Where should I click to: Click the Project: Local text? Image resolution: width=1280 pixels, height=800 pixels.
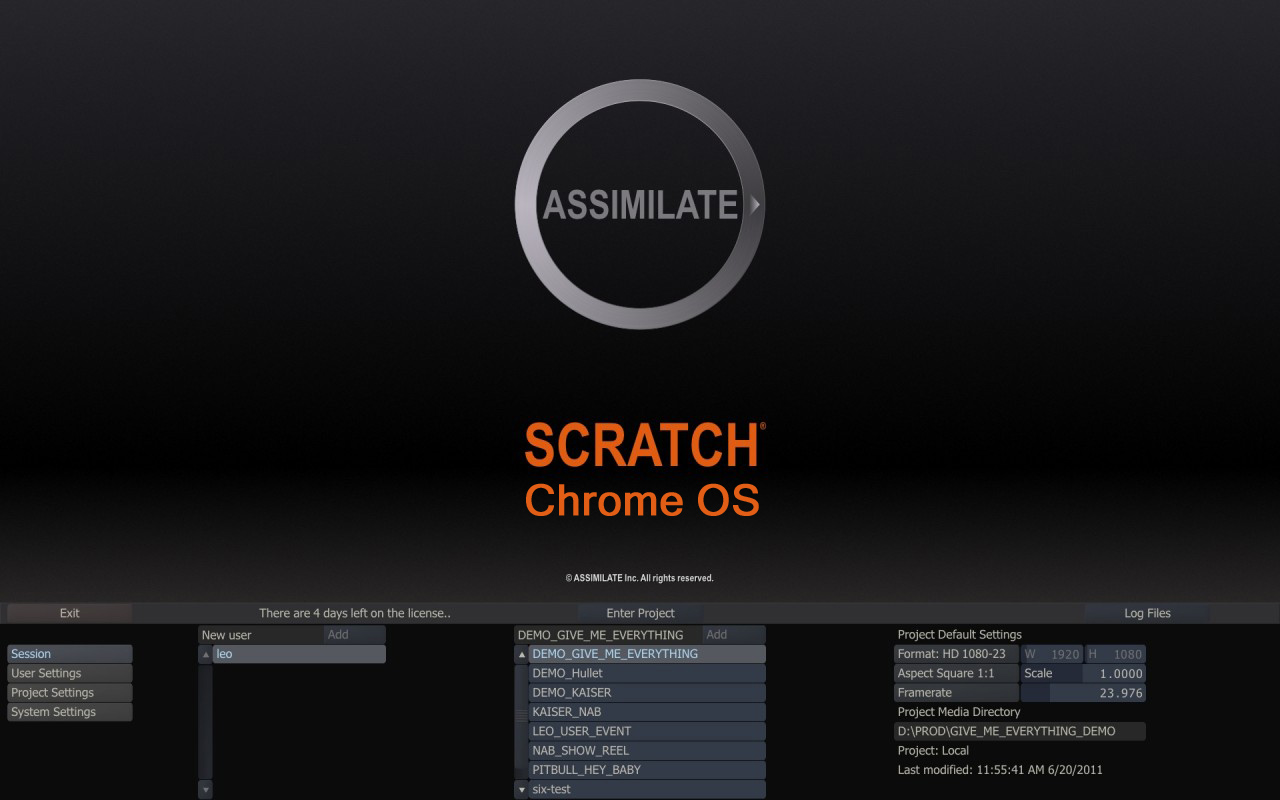(x=933, y=750)
